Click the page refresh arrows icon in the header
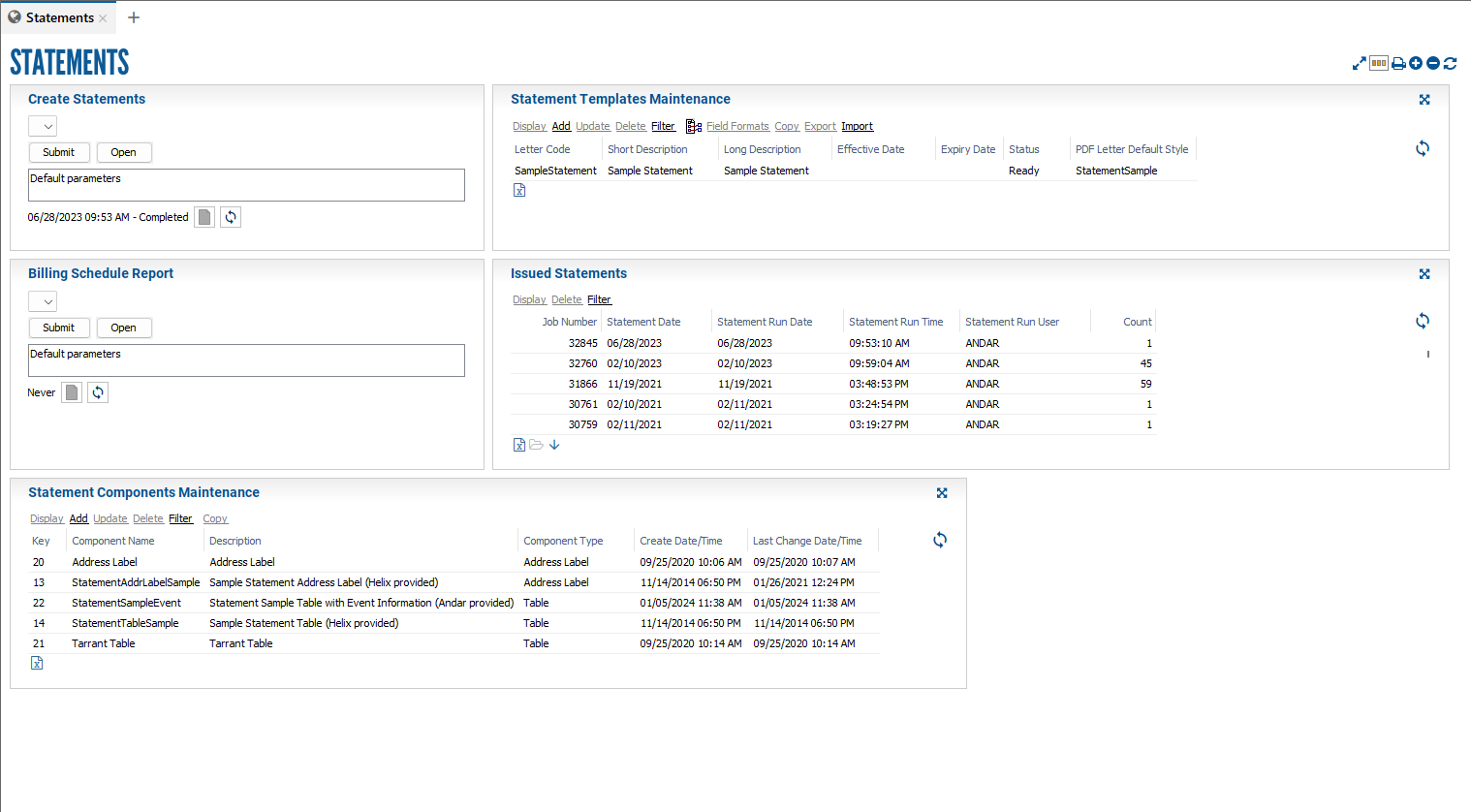Viewport: 1471px width, 812px height. [x=1451, y=63]
